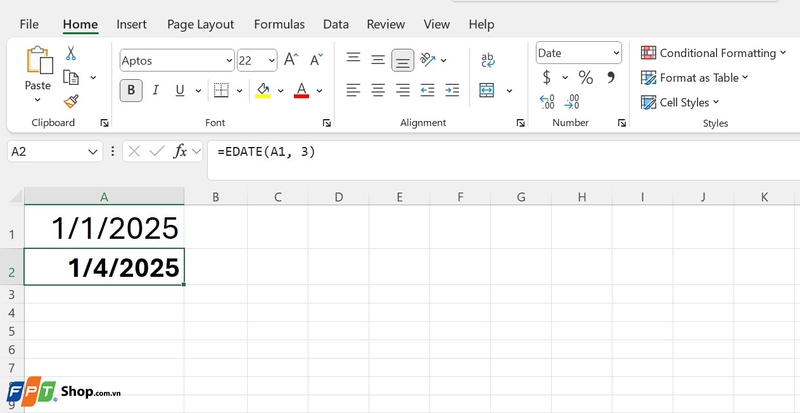
Task: Apply Comma Style format
Action: point(610,78)
